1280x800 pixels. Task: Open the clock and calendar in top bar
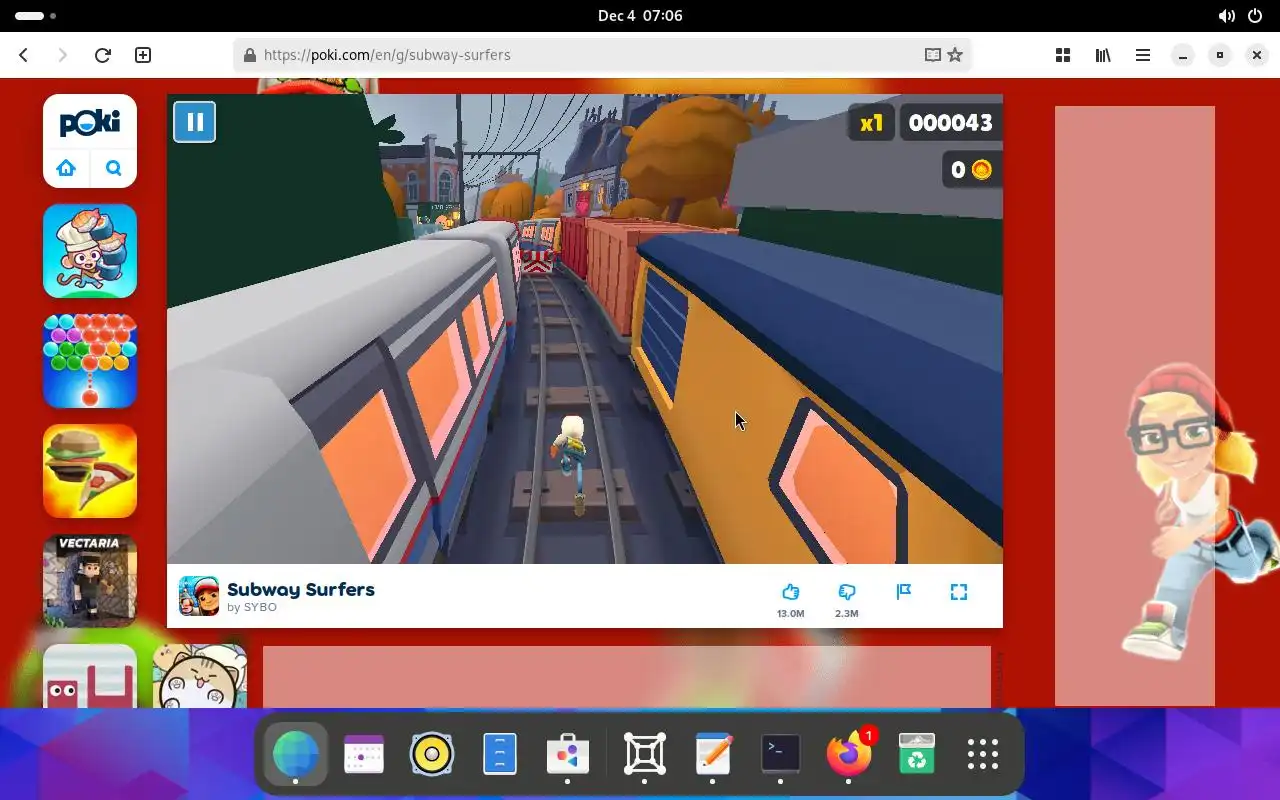click(x=640, y=15)
